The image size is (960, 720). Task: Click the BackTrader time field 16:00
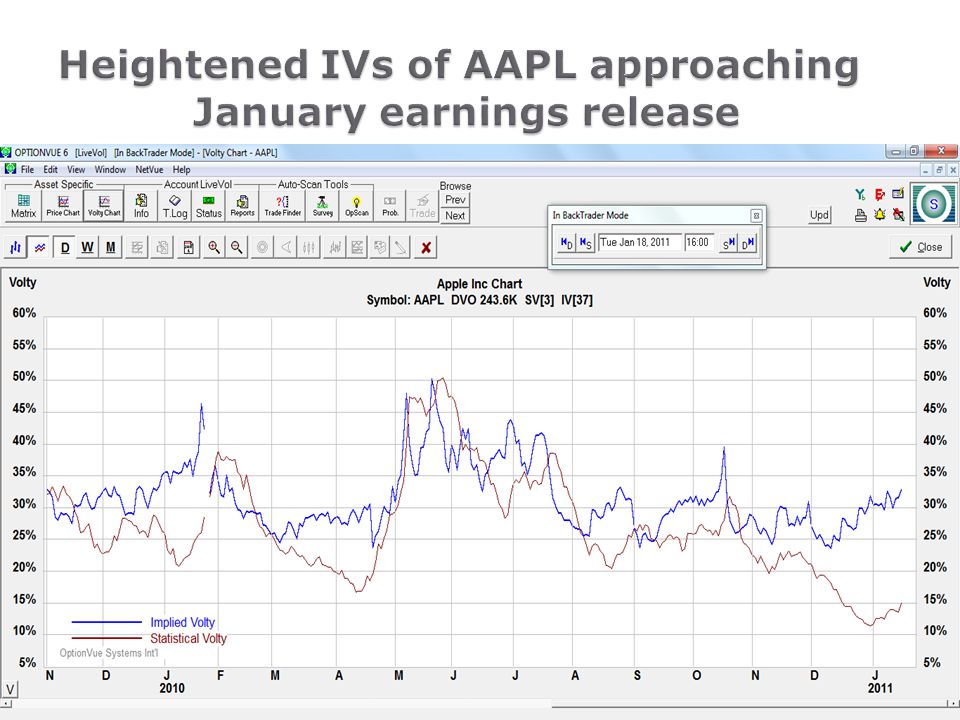[699, 242]
